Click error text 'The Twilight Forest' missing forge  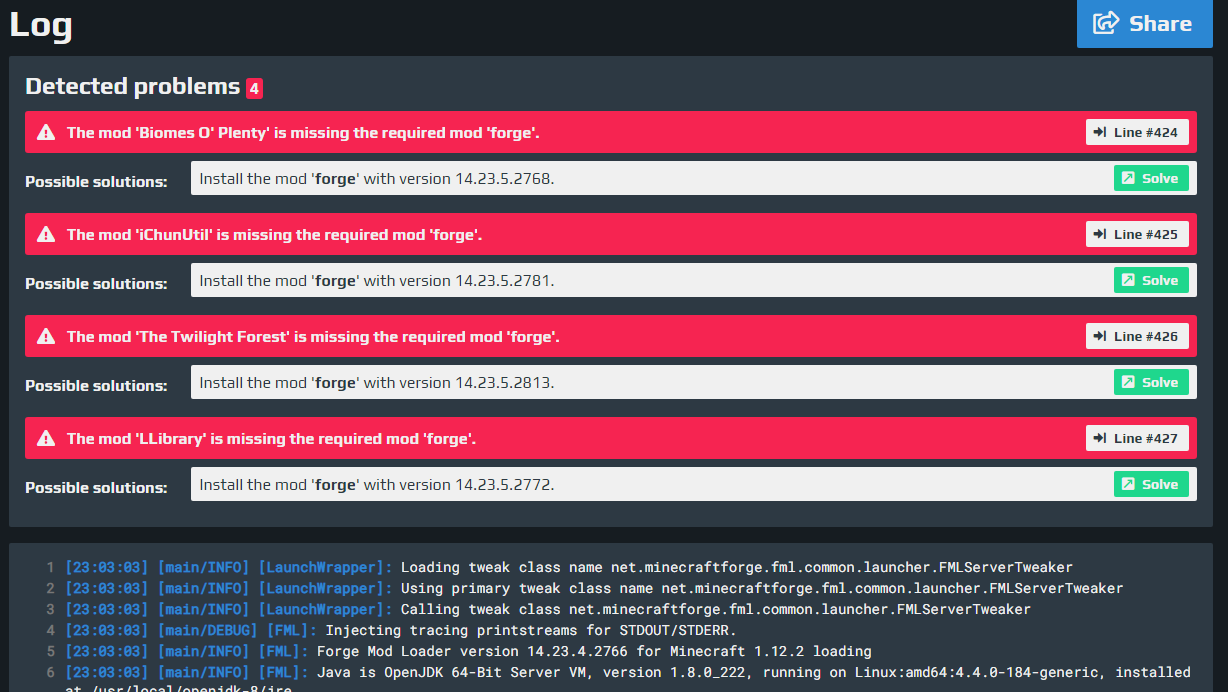coord(313,336)
